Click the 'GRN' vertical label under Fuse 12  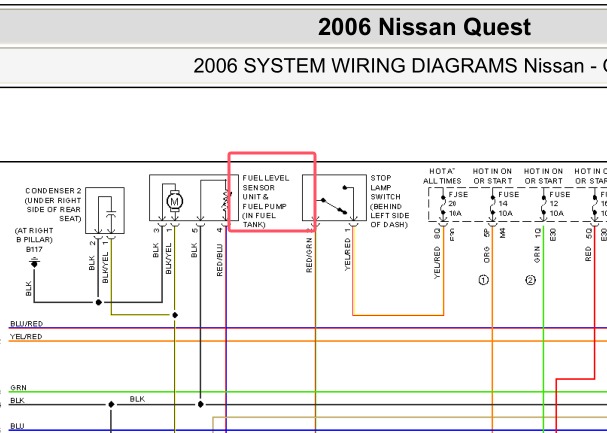point(537,255)
